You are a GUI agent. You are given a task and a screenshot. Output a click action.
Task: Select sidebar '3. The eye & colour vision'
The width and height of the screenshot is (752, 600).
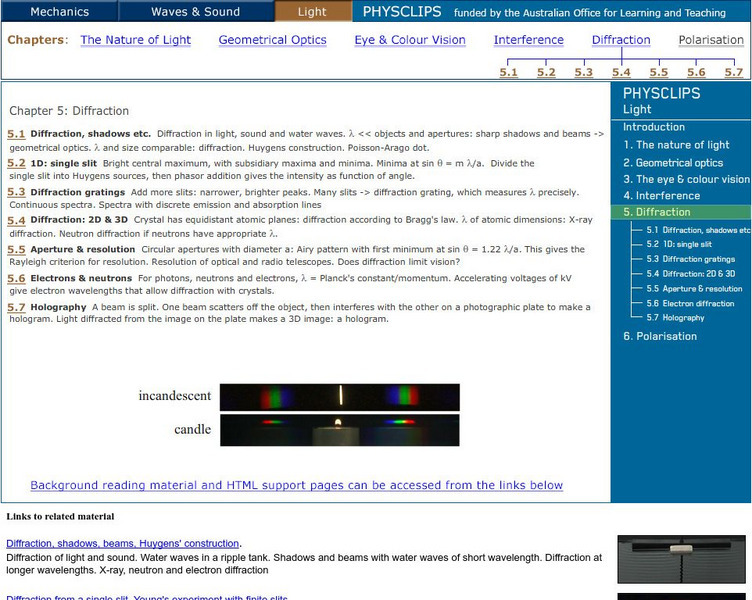click(686, 179)
